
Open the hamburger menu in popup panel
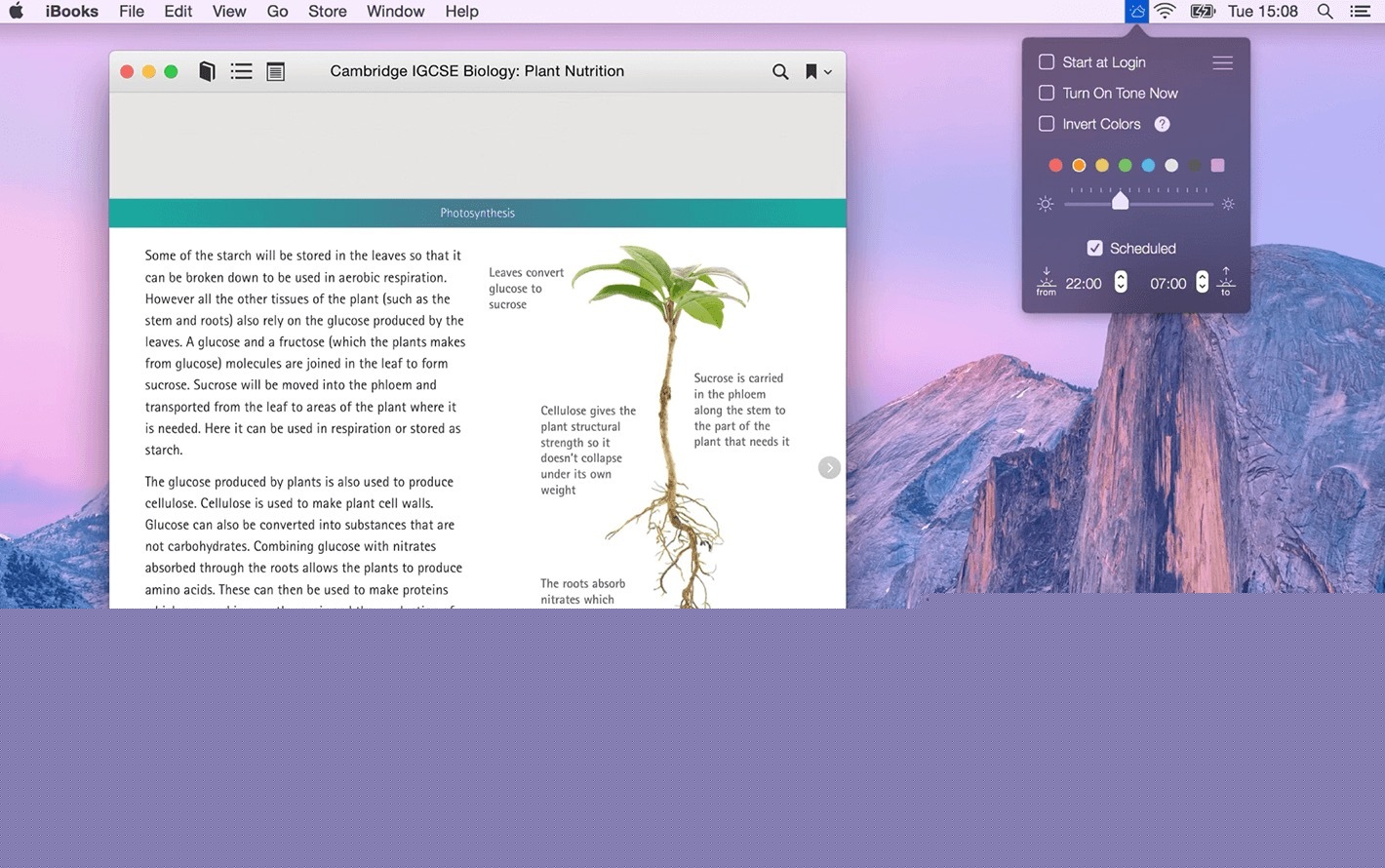pyautogui.click(x=1222, y=62)
